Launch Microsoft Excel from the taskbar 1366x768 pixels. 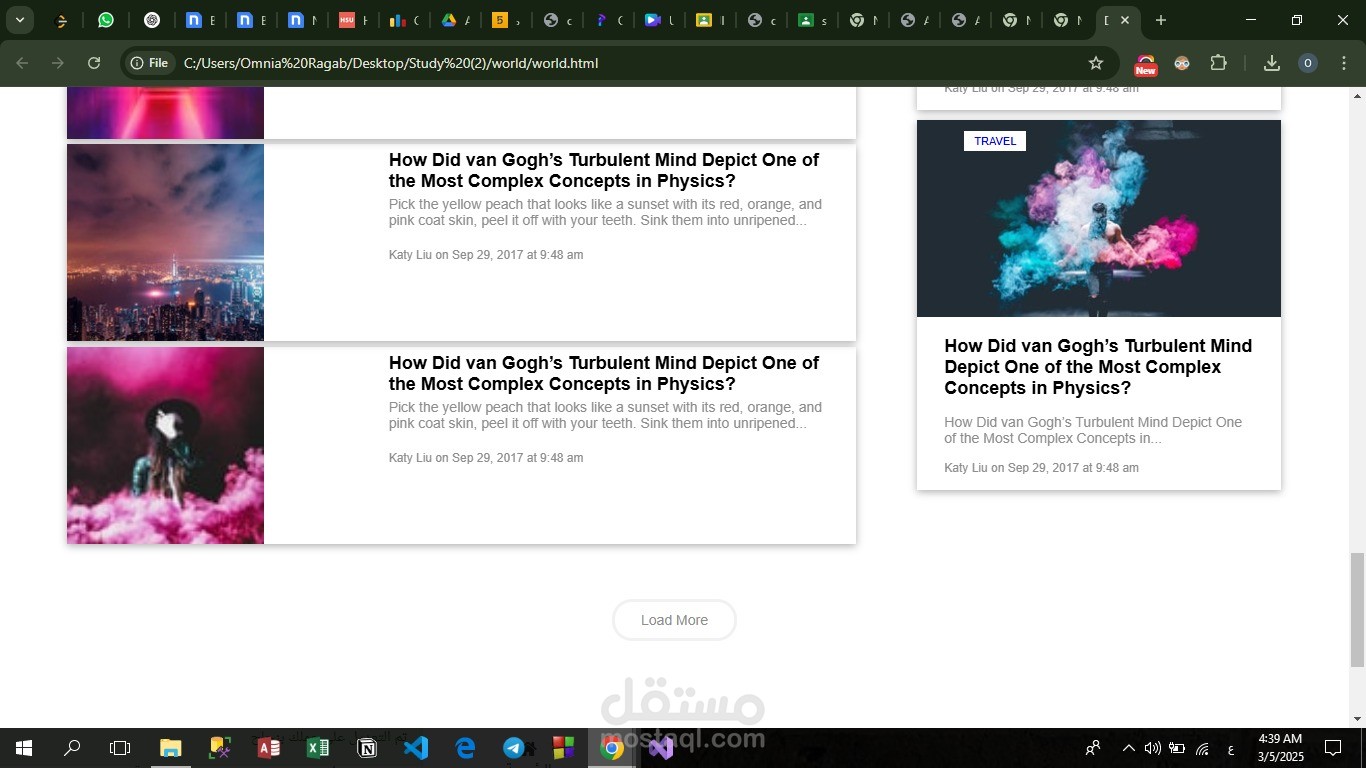coord(317,748)
